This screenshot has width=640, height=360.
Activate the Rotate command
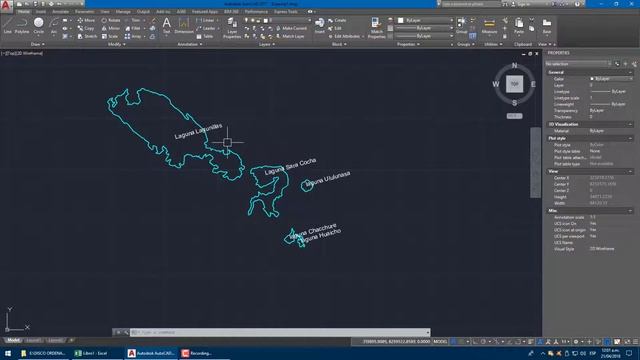pyautogui.click(x=111, y=20)
